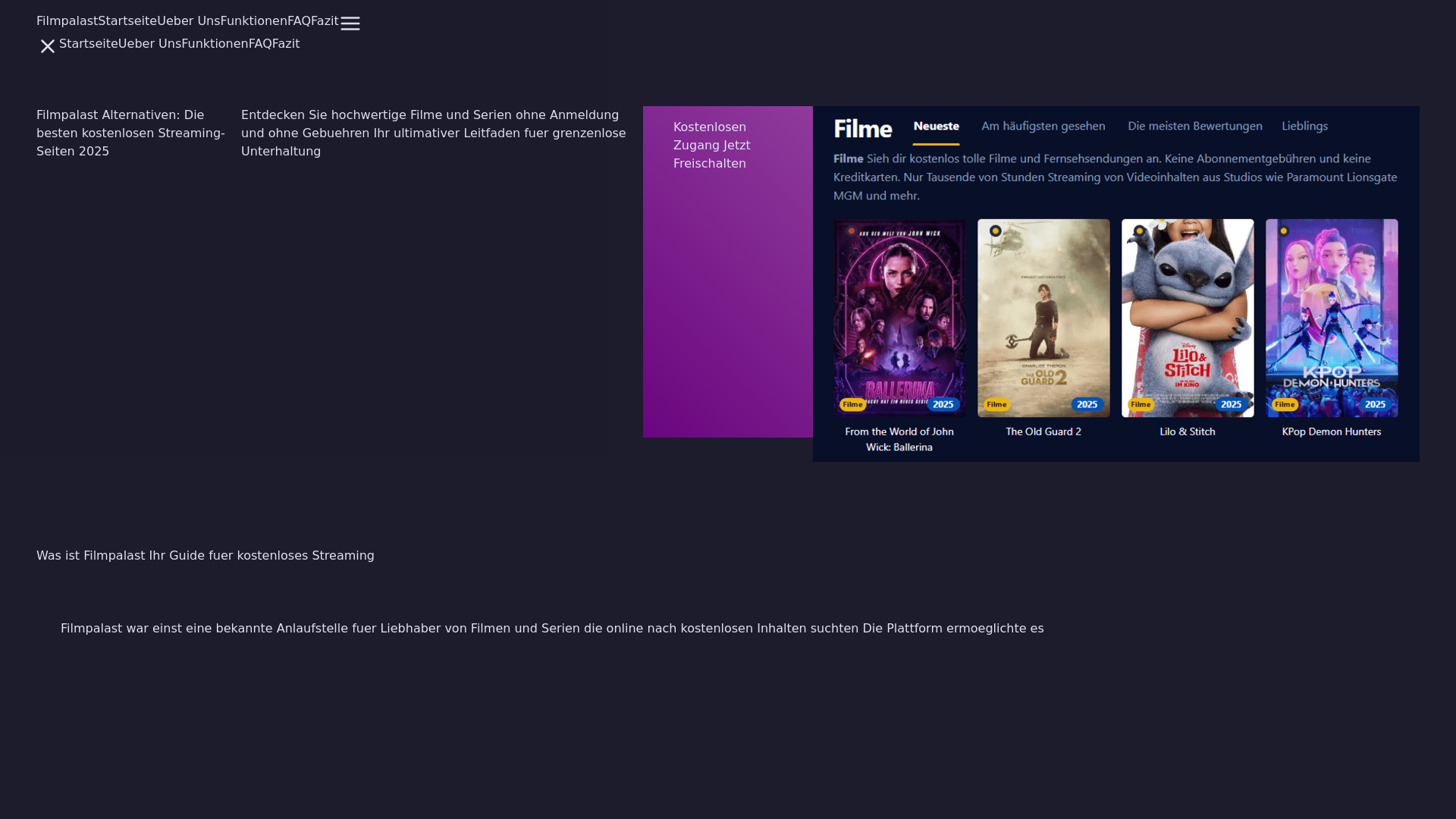Click the large Filme heading
The image size is (1456, 819).
863,129
